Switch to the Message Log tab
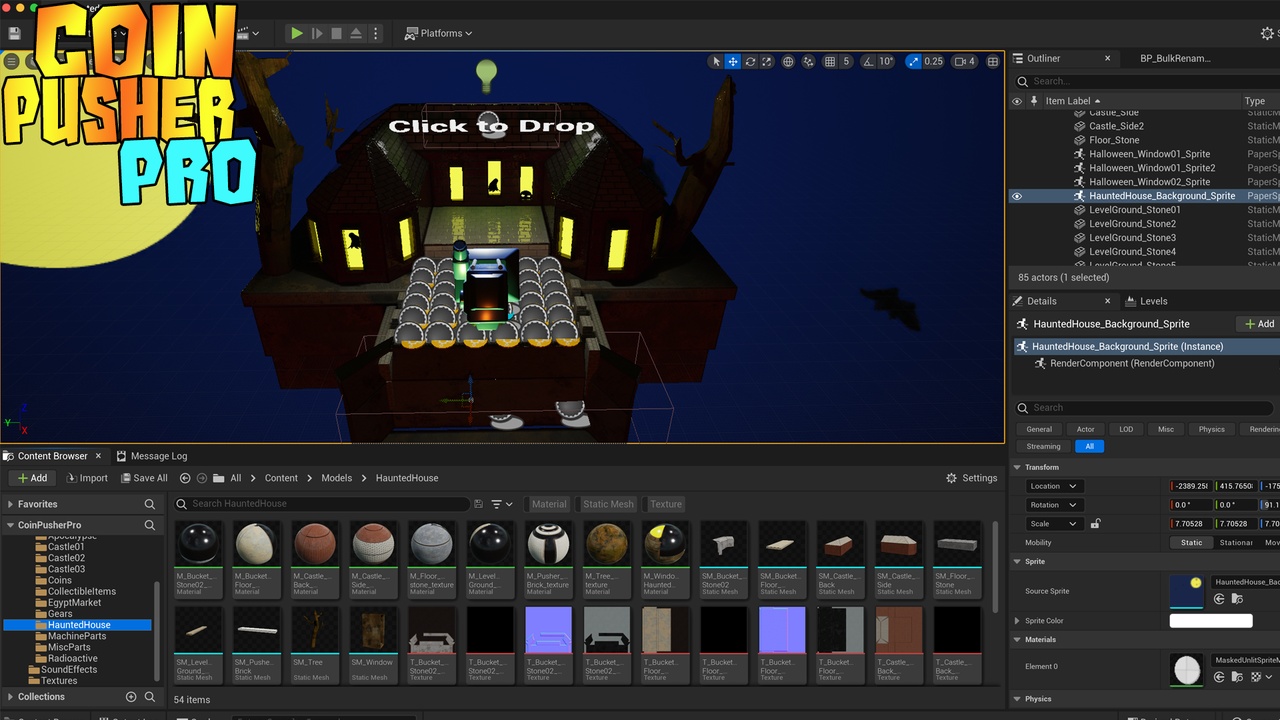Screen dimensions: 1280x720 tap(151, 456)
